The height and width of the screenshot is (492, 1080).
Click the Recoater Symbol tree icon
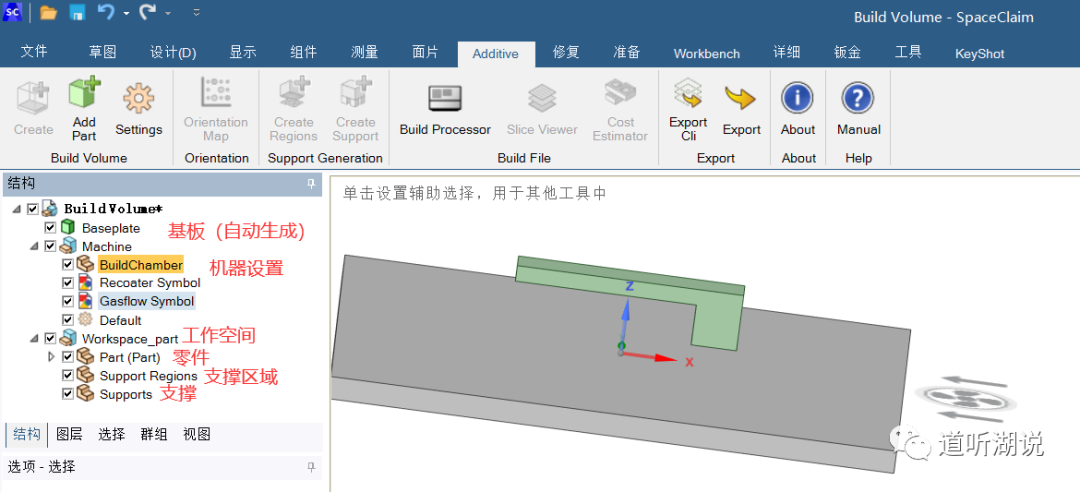click(x=85, y=283)
